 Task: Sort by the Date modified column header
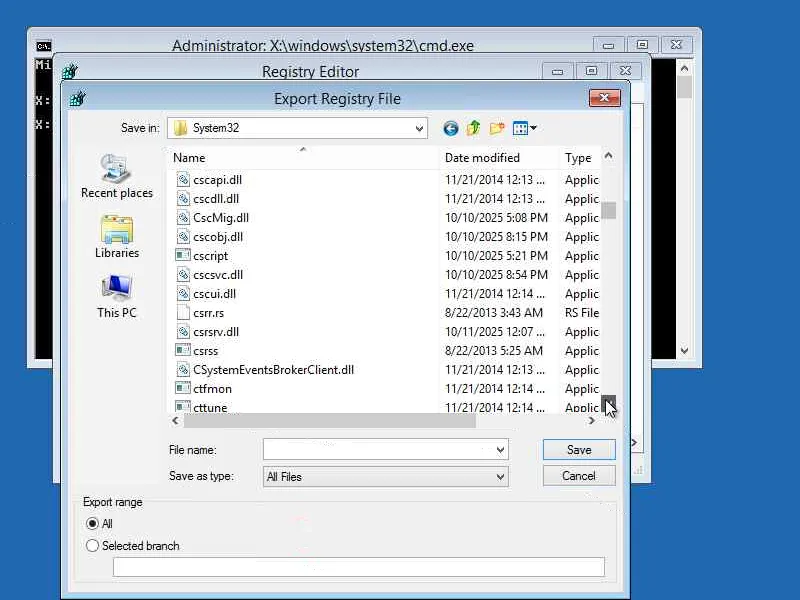498,158
